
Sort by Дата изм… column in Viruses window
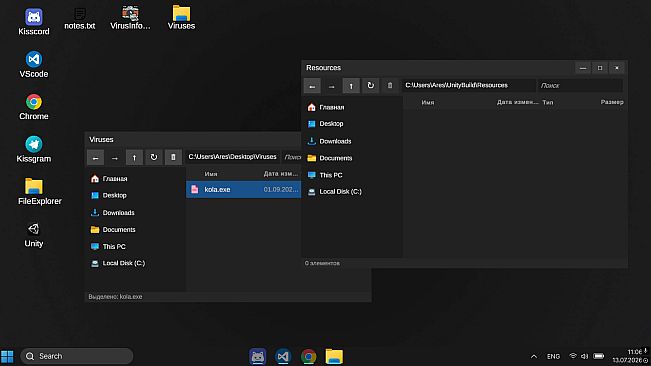[x=281, y=174]
